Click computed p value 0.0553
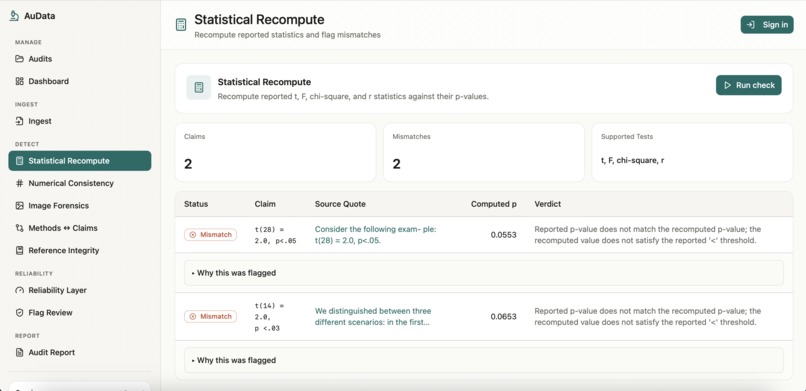Image resolution: width=806 pixels, height=391 pixels. [503, 235]
